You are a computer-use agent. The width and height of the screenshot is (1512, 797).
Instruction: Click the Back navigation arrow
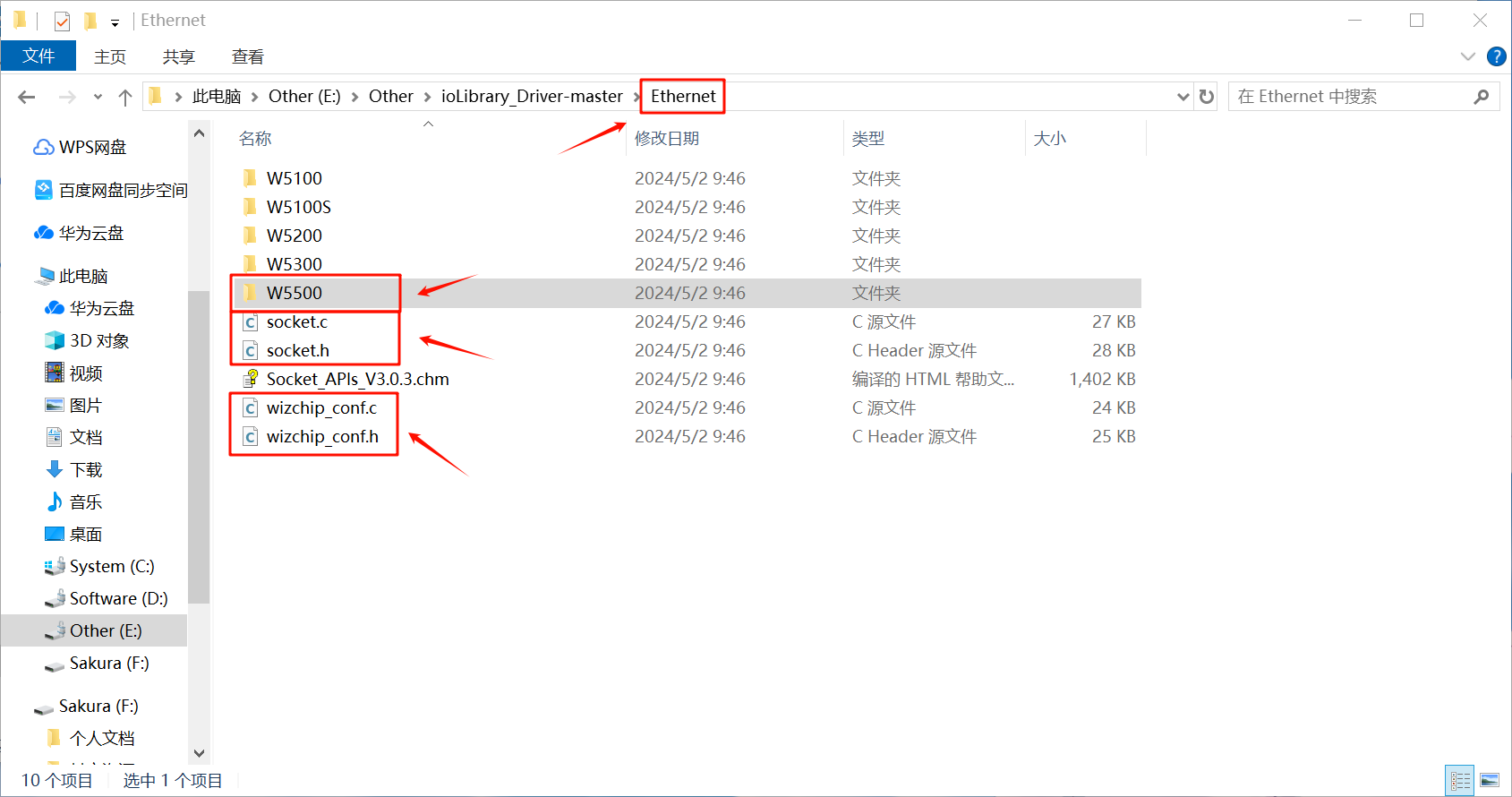(27, 97)
